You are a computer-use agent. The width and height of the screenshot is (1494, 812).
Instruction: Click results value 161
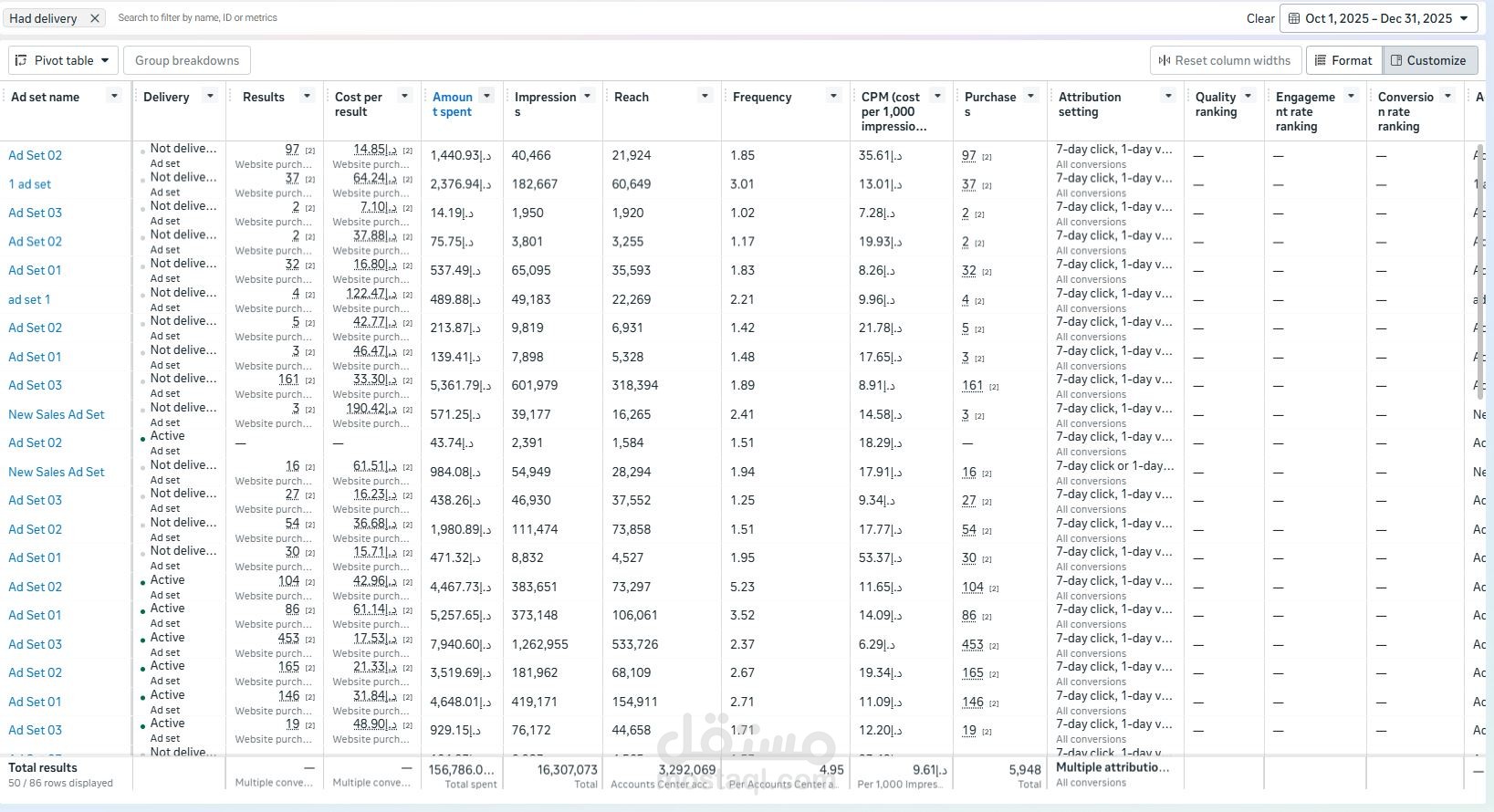tap(288, 380)
